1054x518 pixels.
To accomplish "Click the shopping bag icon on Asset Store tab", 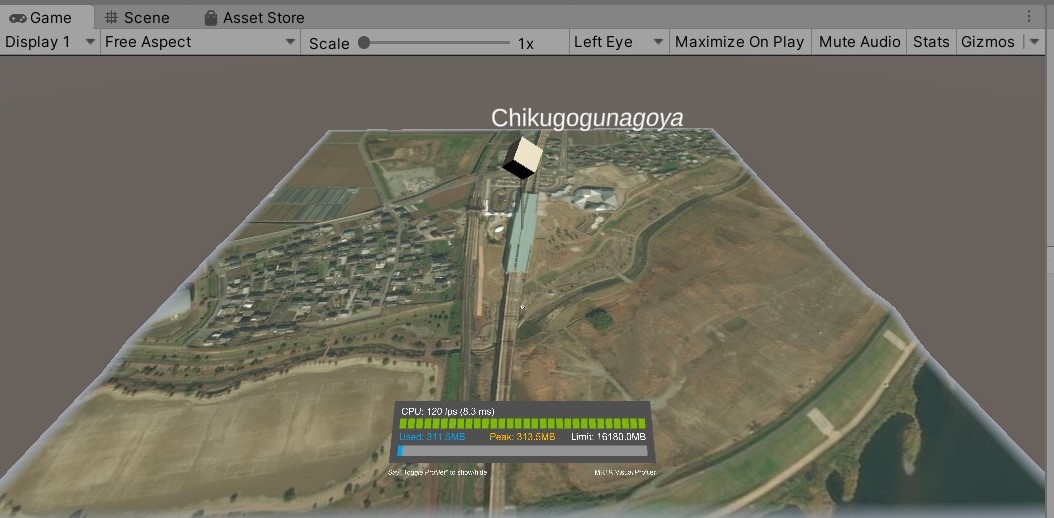I will pos(211,17).
